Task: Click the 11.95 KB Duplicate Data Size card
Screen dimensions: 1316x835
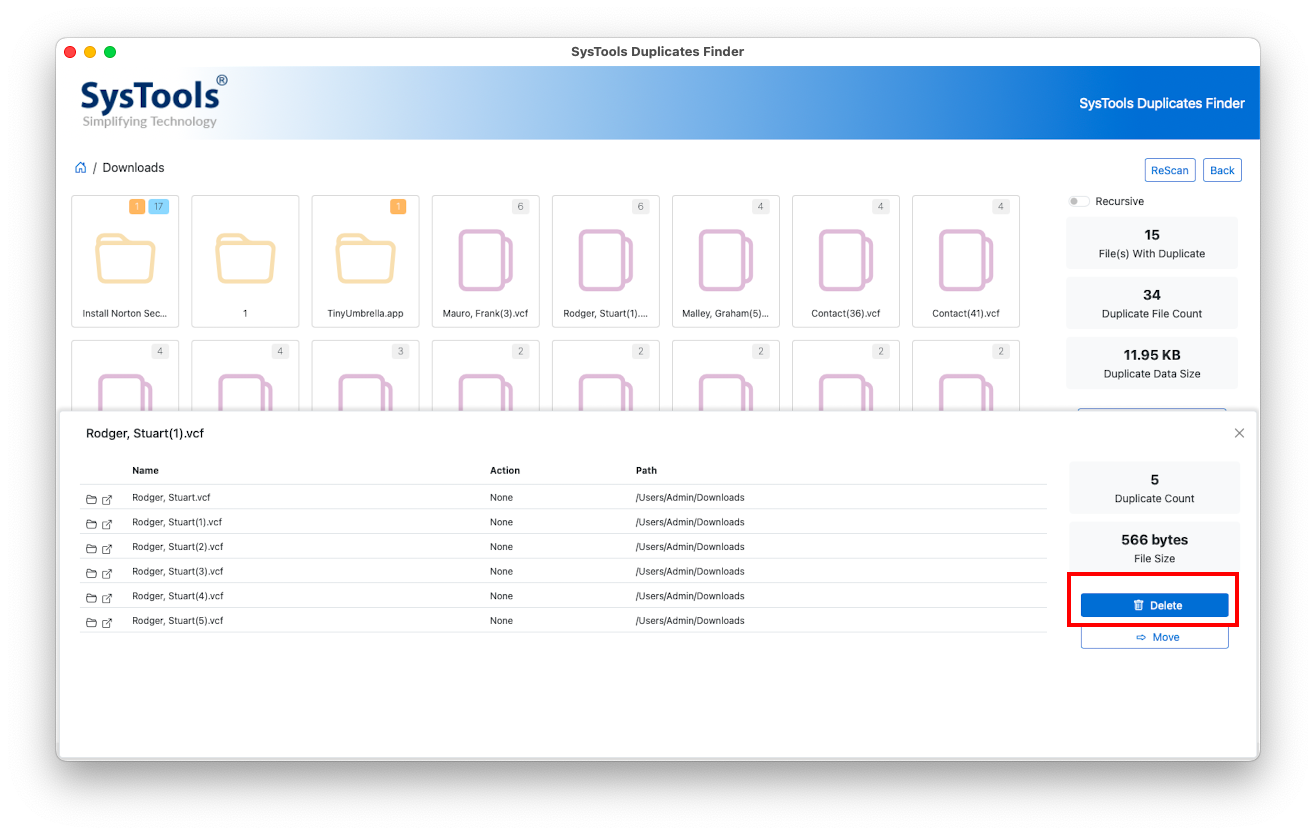Action: [1152, 363]
